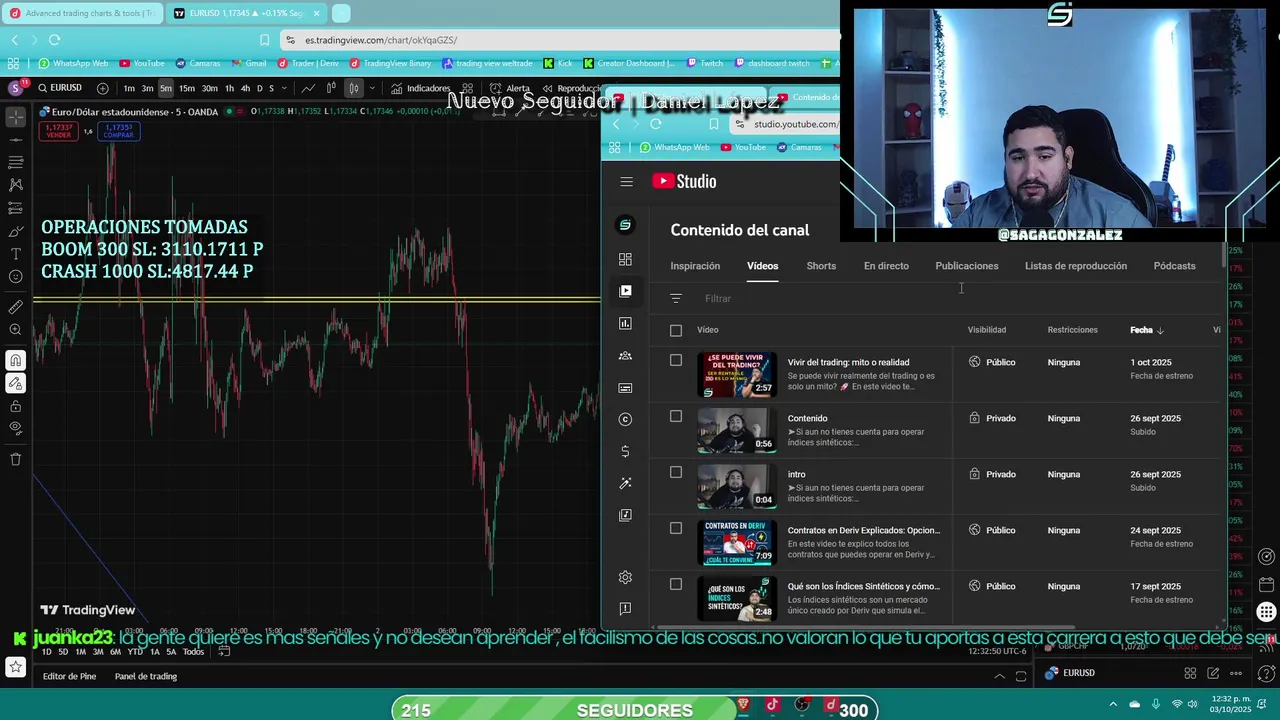1280x720 pixels.
Task: Open the emoji icons tool
Action: click(x=15, y=277)
